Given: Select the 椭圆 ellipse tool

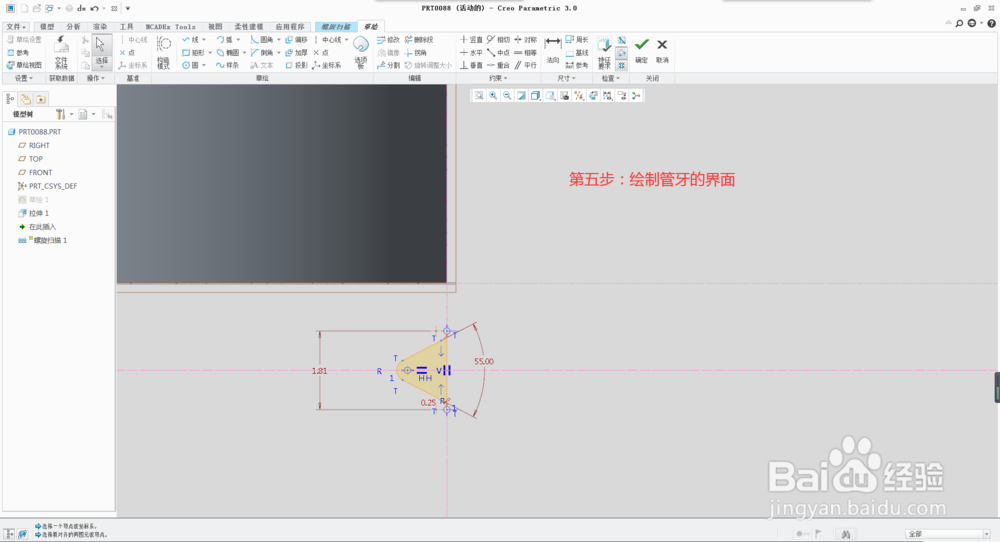Looking at the screenshot, I should (x=228, y=52).
